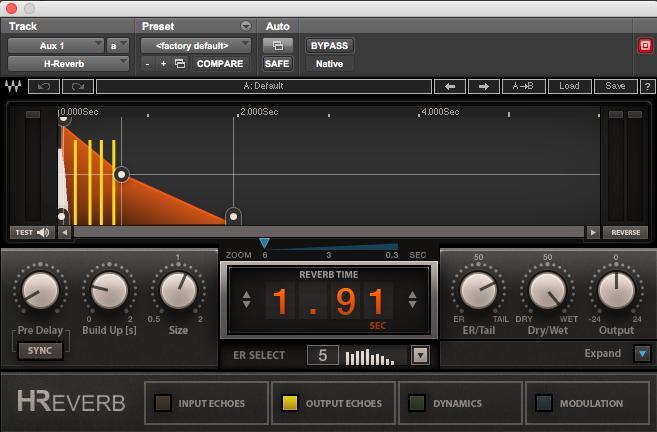This screenshot has height=432, width=657.
Task: Click the Native format label
Action: [329, 64]
